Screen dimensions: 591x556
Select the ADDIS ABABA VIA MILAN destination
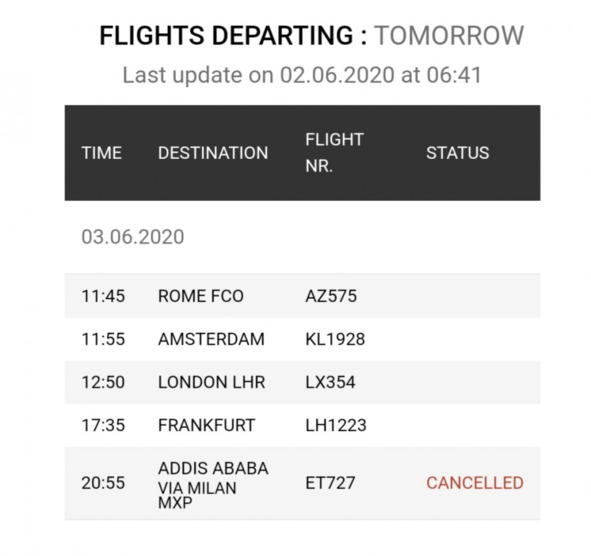(213, 485)
